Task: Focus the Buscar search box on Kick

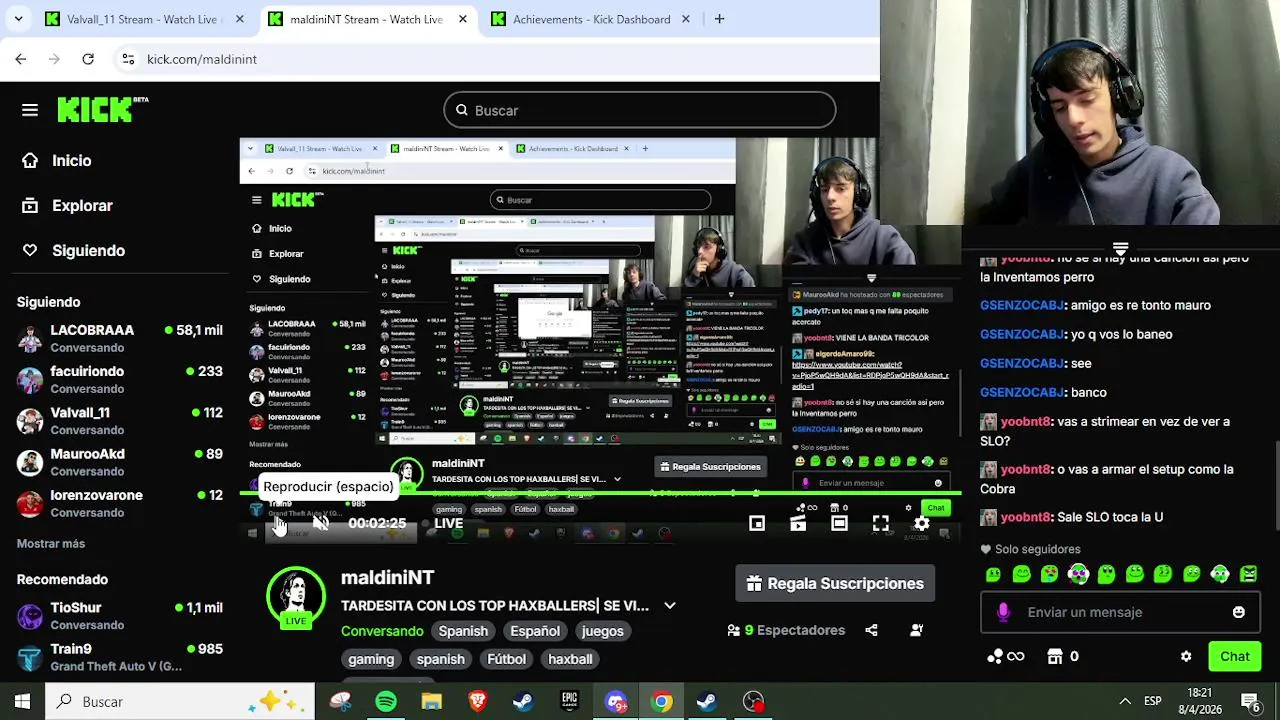Action: point(640,110)
